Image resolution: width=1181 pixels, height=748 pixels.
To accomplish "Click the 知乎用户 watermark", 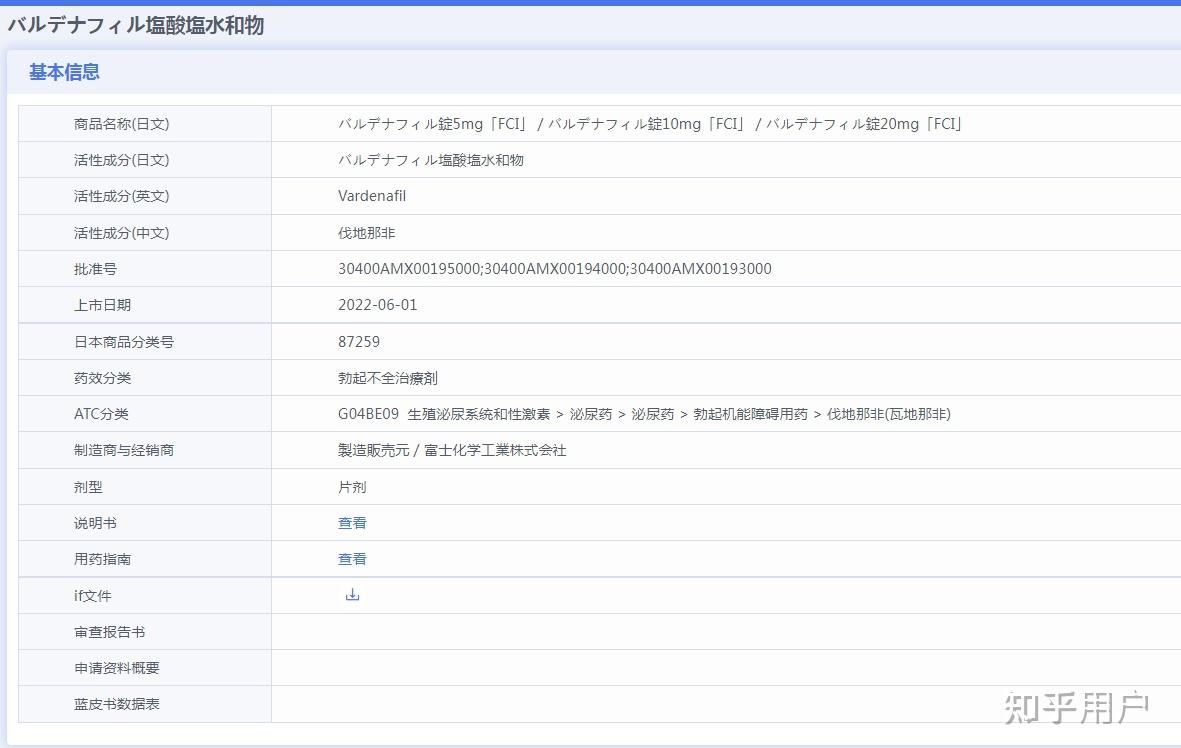I will click(1077, 708).
